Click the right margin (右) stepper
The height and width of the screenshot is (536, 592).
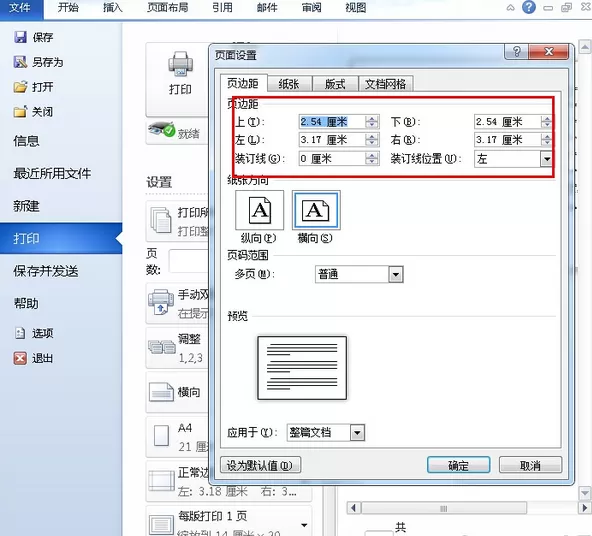point(547,140)
